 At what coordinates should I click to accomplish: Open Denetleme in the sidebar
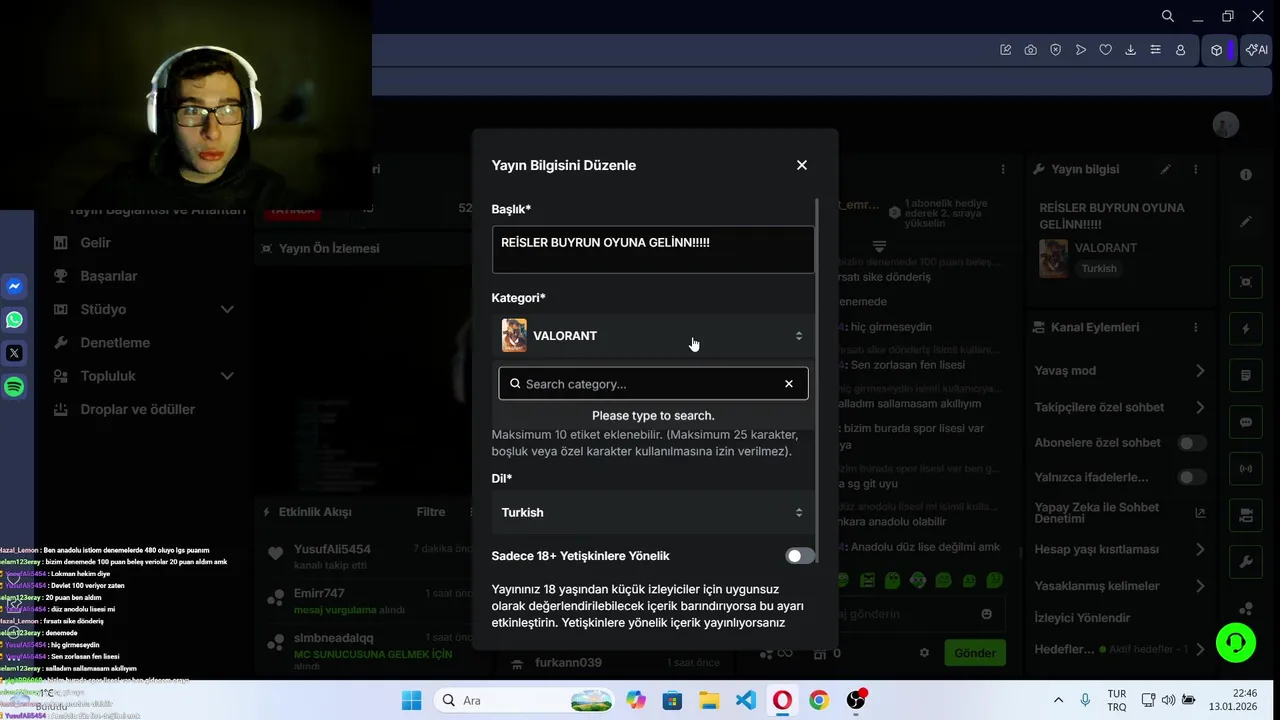[x=115, y=342]
